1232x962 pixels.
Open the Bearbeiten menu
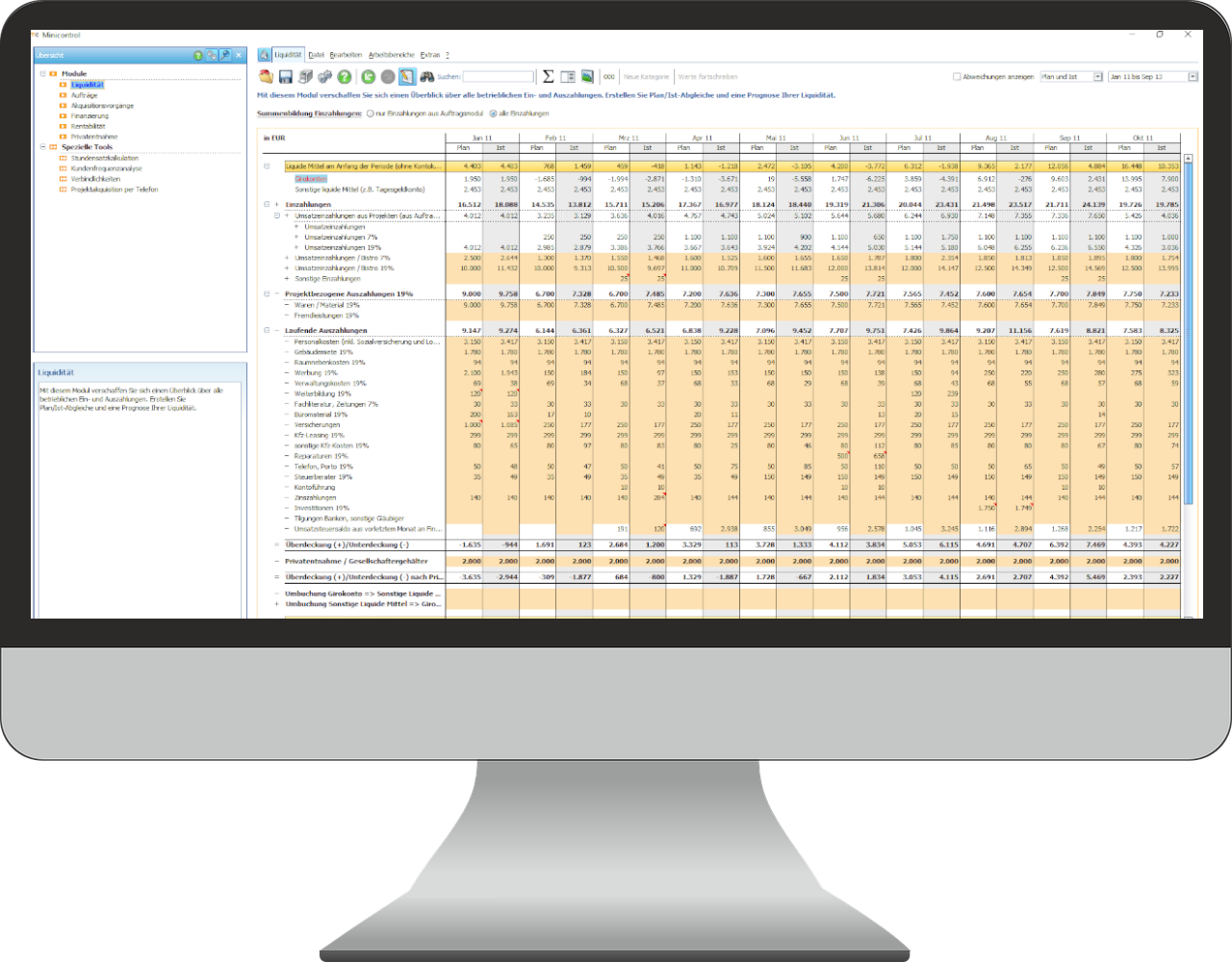click(x=346, y=55)
